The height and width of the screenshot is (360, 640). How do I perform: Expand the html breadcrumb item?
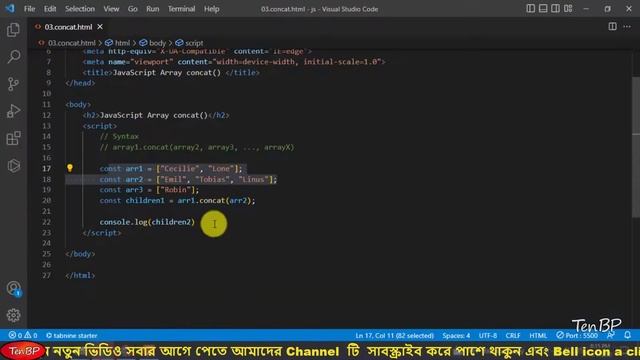(118, 43)
